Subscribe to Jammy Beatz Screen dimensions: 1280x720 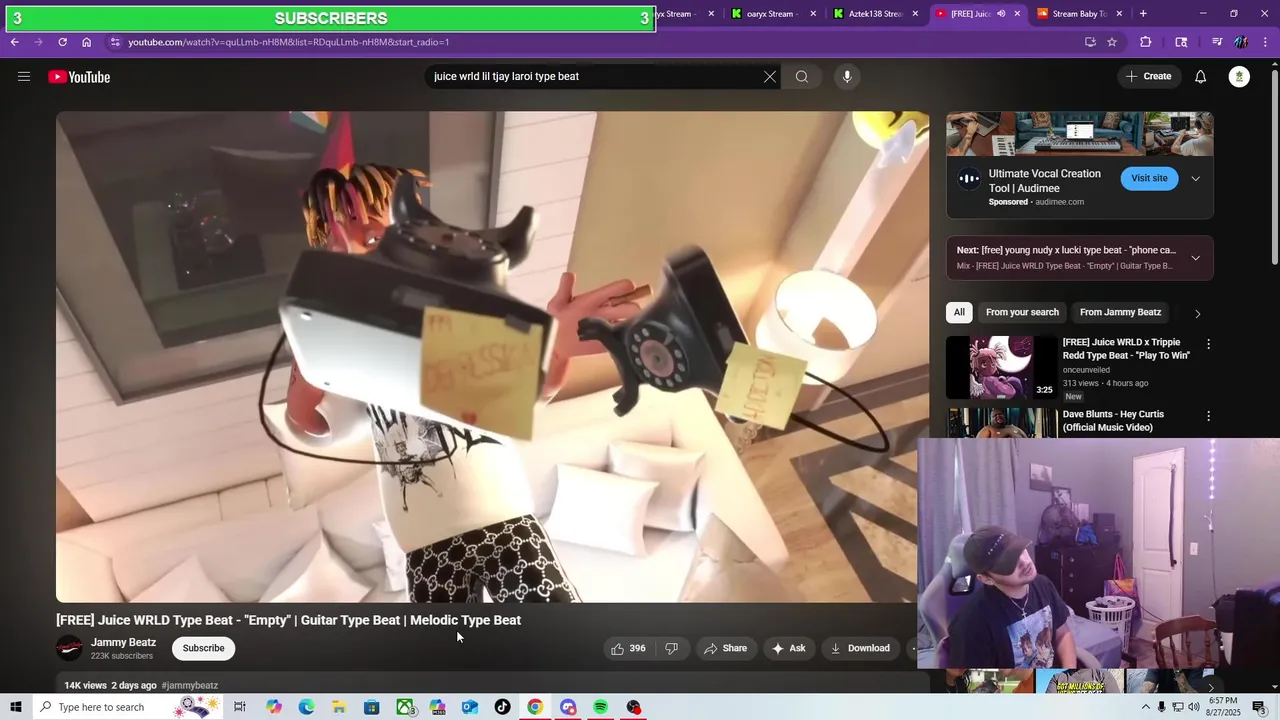click(x=203, y=648)
